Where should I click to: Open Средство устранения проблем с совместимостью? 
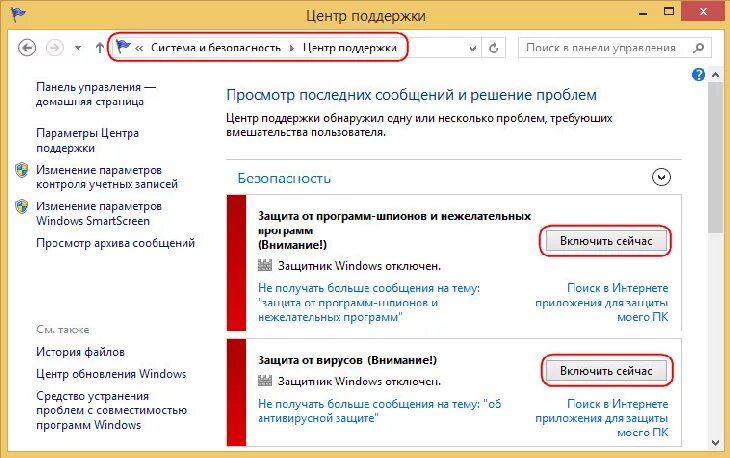[111, 410]
